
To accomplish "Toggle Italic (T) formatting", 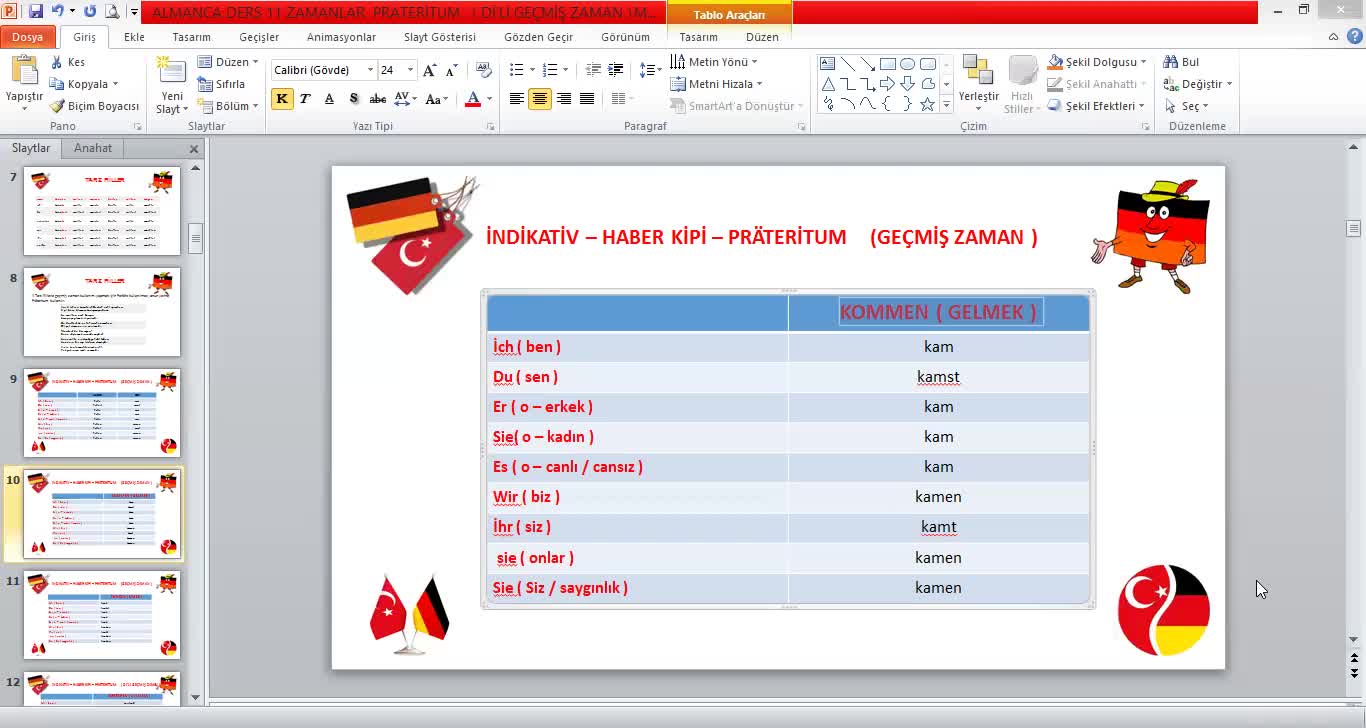I will pos(305,99).
